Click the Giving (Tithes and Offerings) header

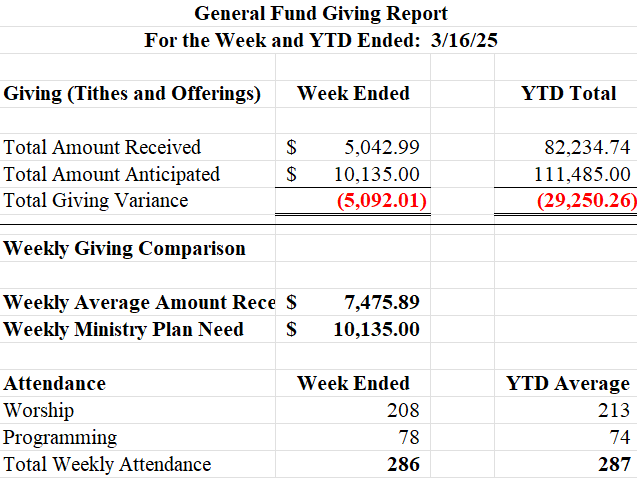[133, 94]
